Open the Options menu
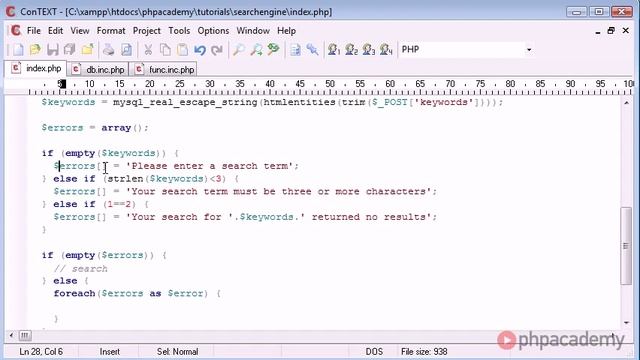This screenshot has width=640, height=360. pos(213,31)
